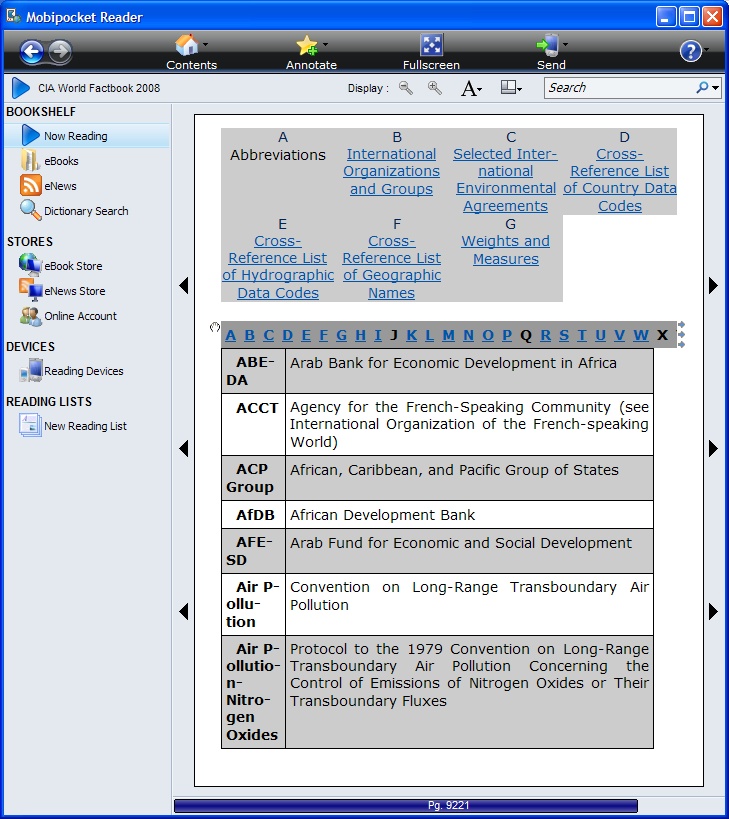This screenshot has height=819, width=729.
Task: Open Selected International Environmental Agreements link
Action: pyautogui.click(x=505, y=180)
